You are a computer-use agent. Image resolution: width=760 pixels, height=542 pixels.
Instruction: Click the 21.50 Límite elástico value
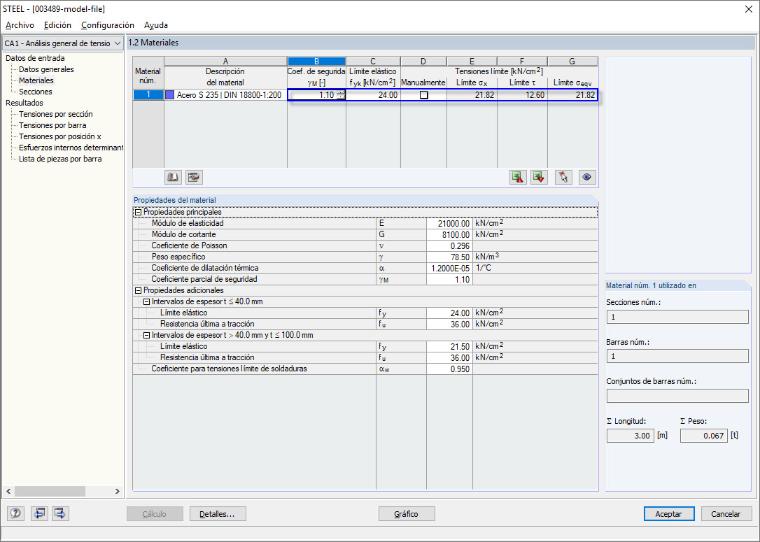click(449, 347)
